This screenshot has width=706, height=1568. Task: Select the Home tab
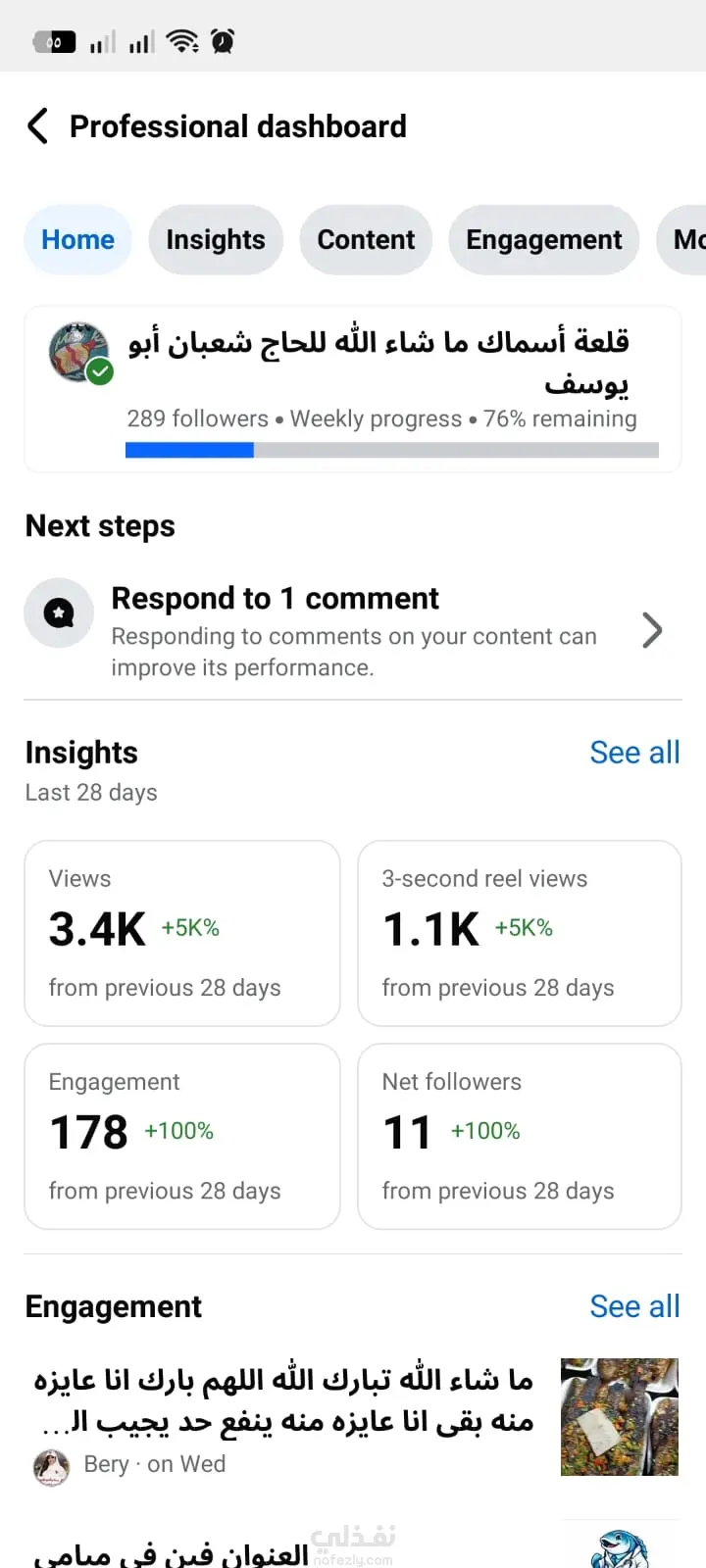tap(78, 240)
